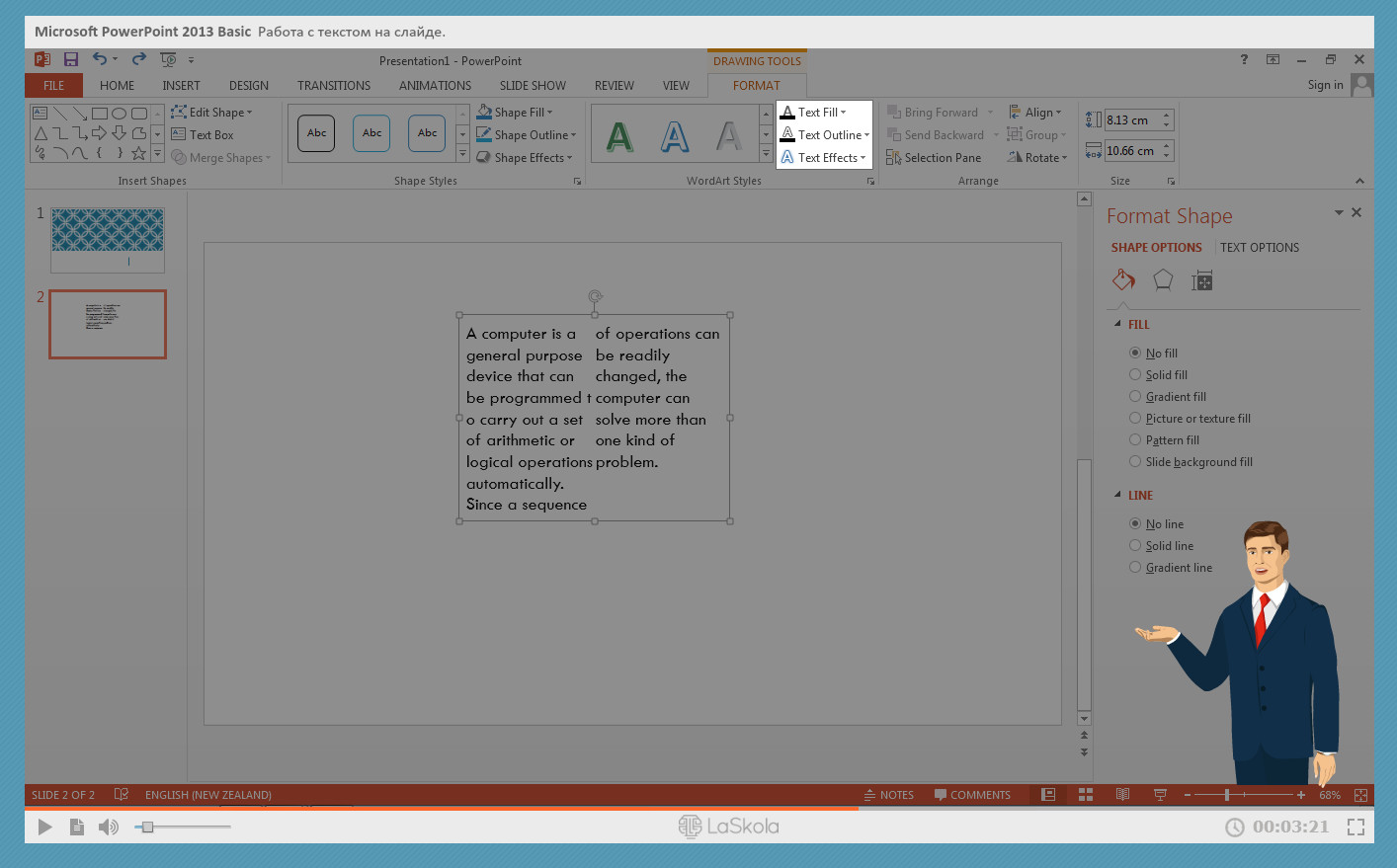Viewport: 1397px width, 868px height.
Task: Click the Fill & Line paint bucket icon
Action: pyautogui.click(x=1123, y=280)
